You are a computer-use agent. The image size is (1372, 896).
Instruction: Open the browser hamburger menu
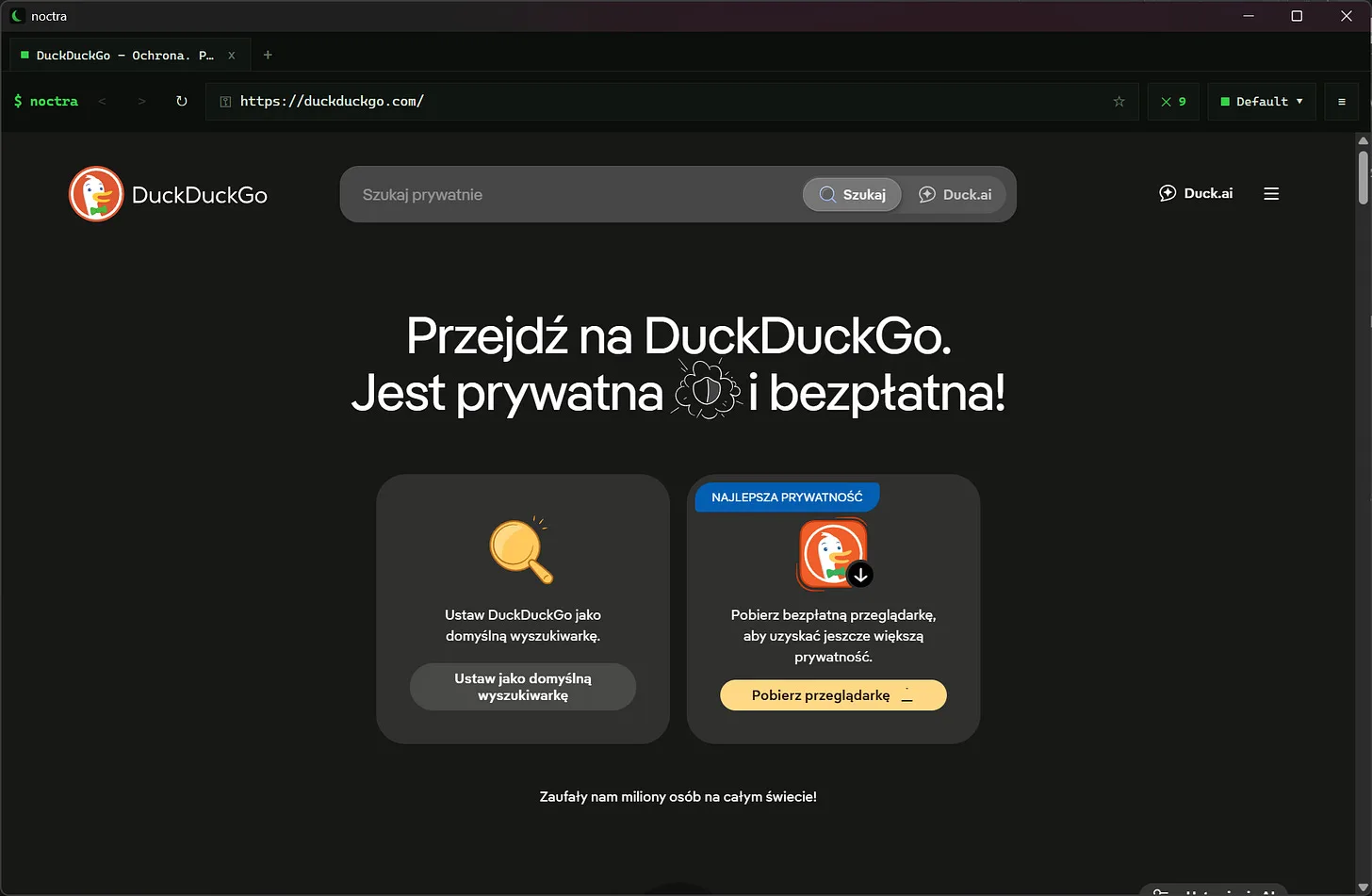1342,102
